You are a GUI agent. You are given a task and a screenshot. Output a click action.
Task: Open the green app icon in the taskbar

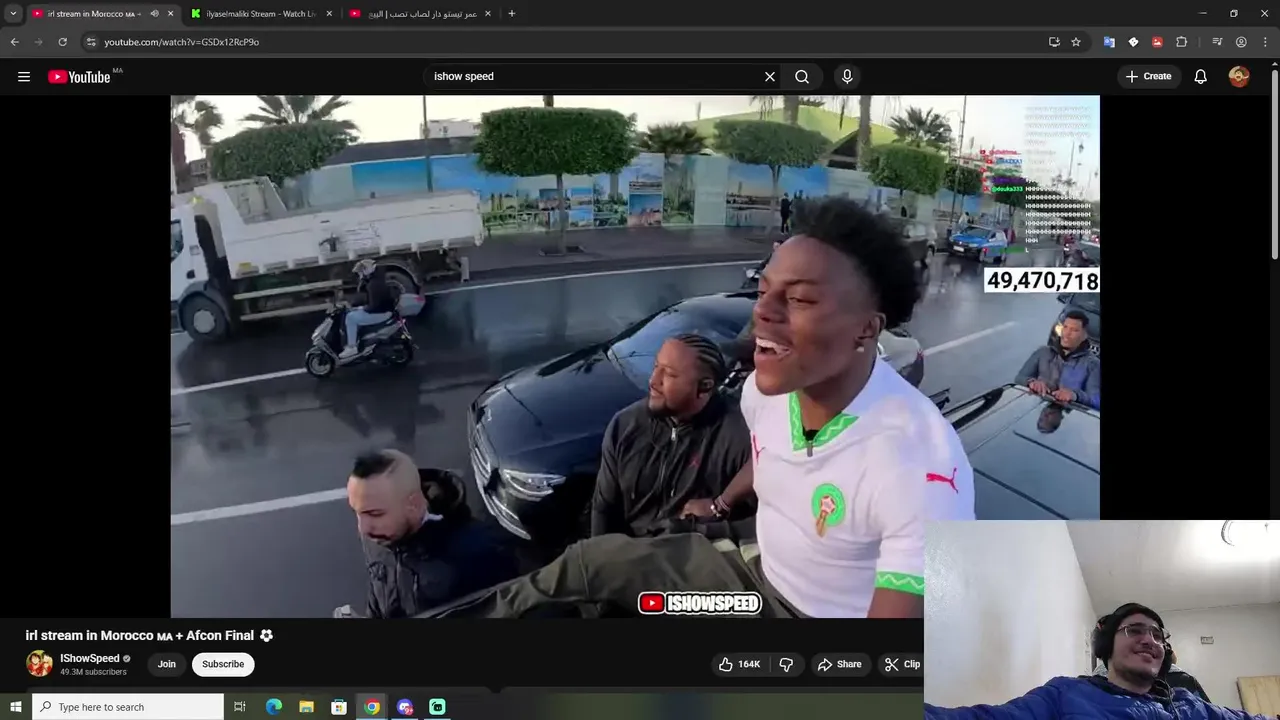tap(437, 707)
